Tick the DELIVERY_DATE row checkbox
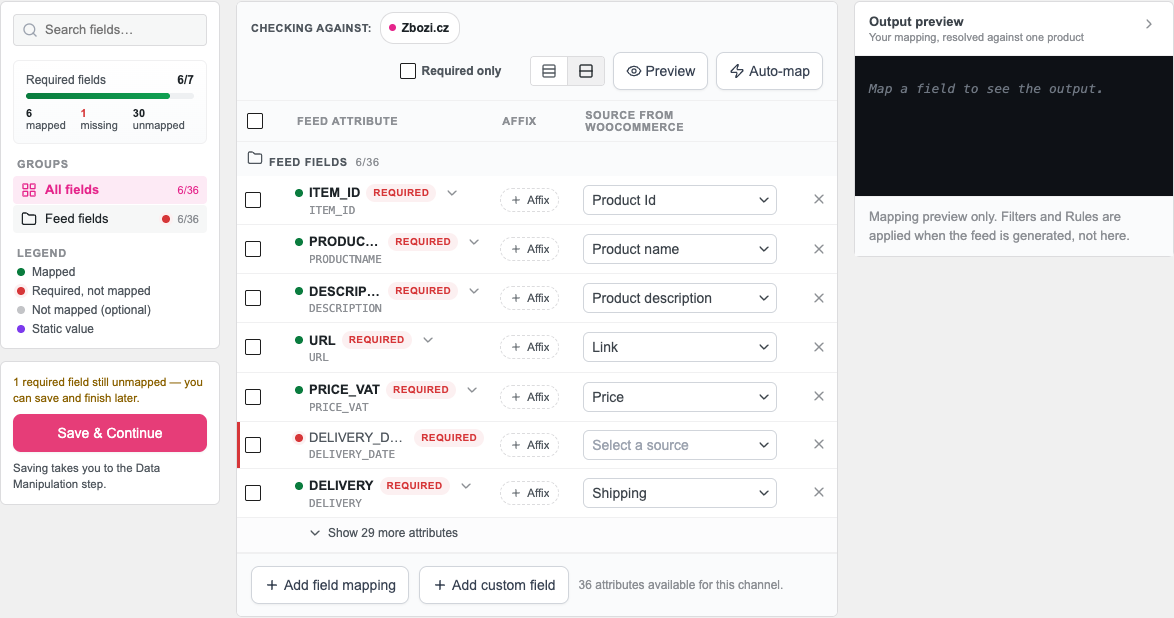This screenshot has width=1174, height=618. point(254,445)
